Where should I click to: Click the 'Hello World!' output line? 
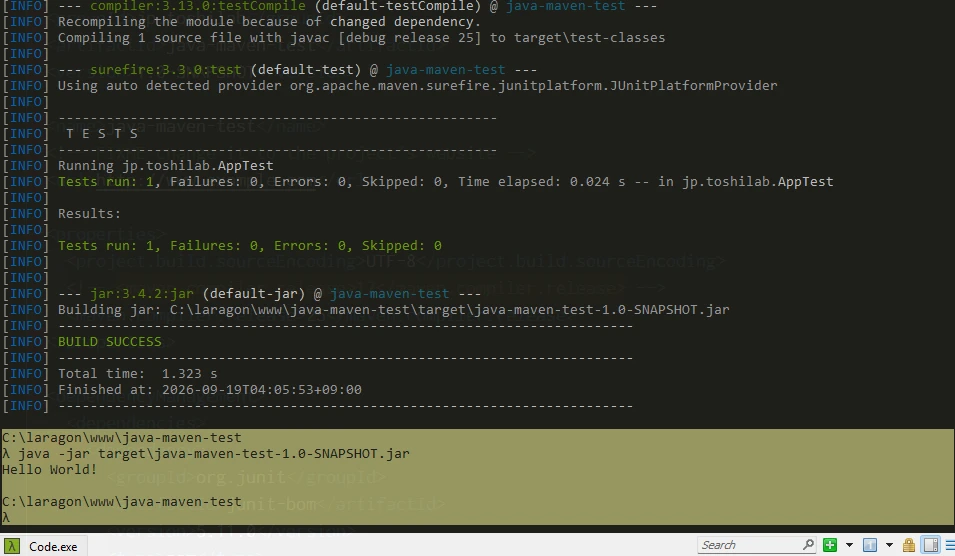[49, 470]
